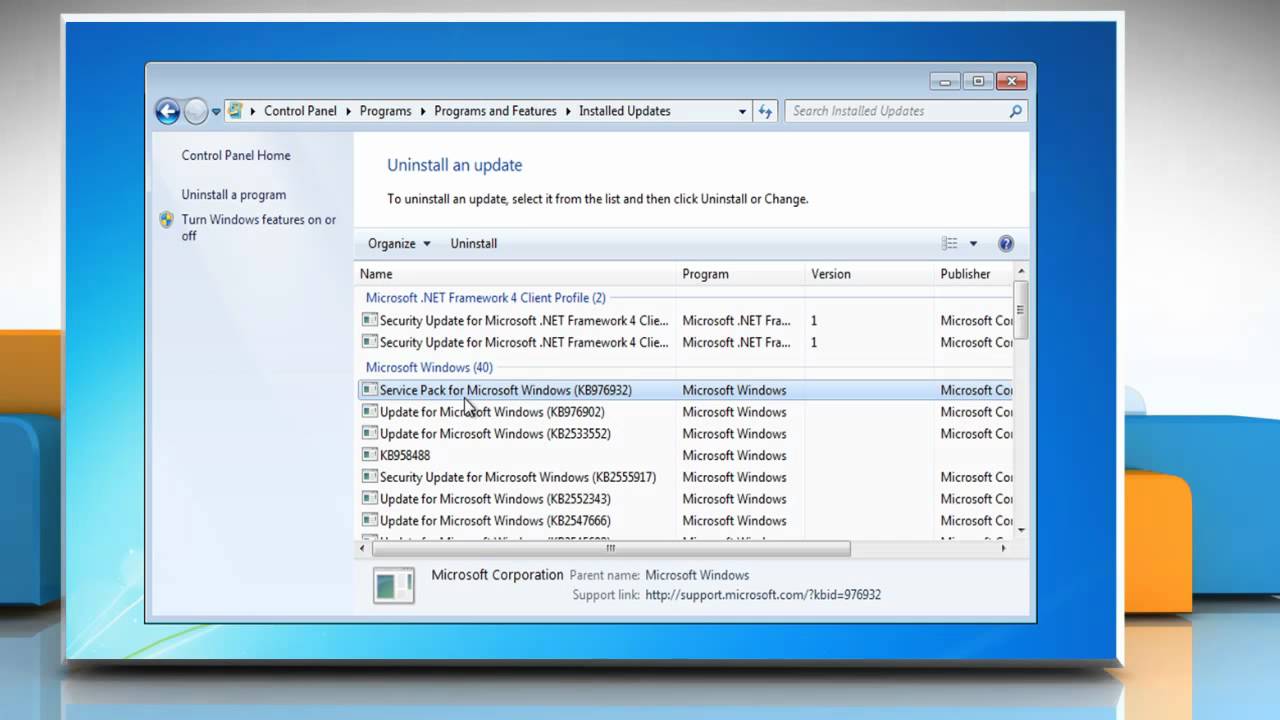Expand the address bar history dropdown

[742, 111]
